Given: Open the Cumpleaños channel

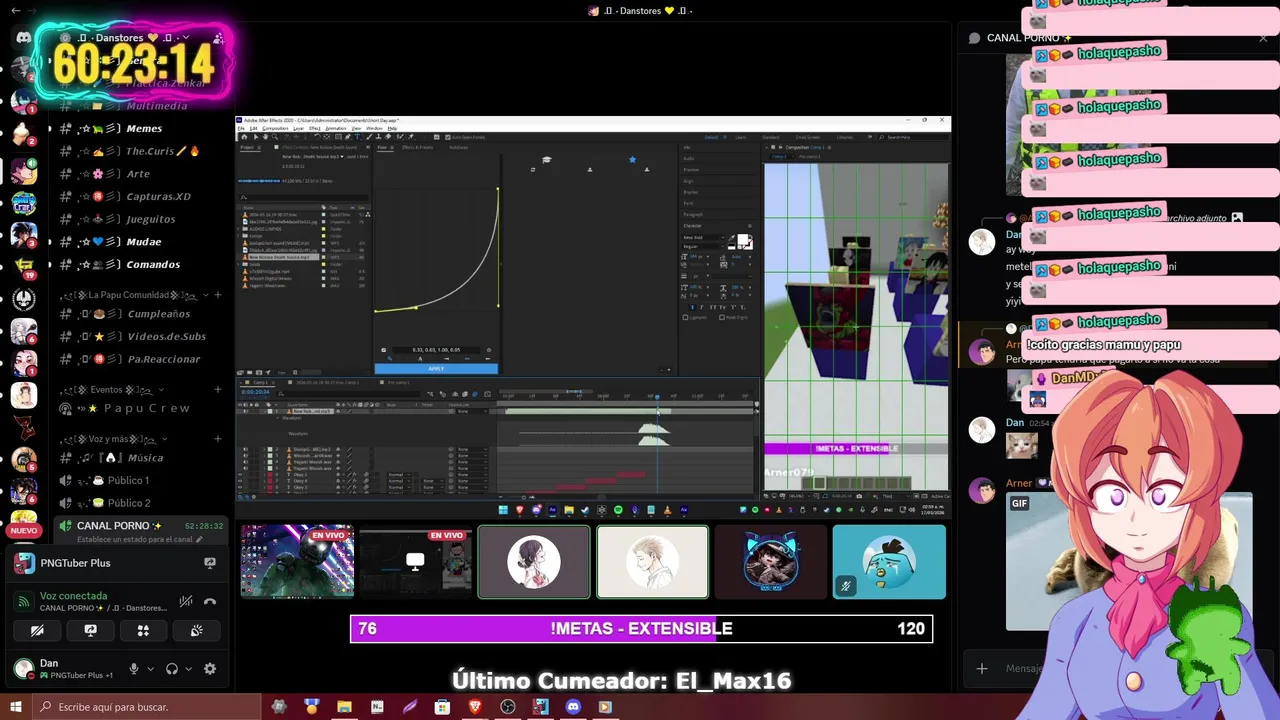Looking at the screenshot, I should point(143,314).
